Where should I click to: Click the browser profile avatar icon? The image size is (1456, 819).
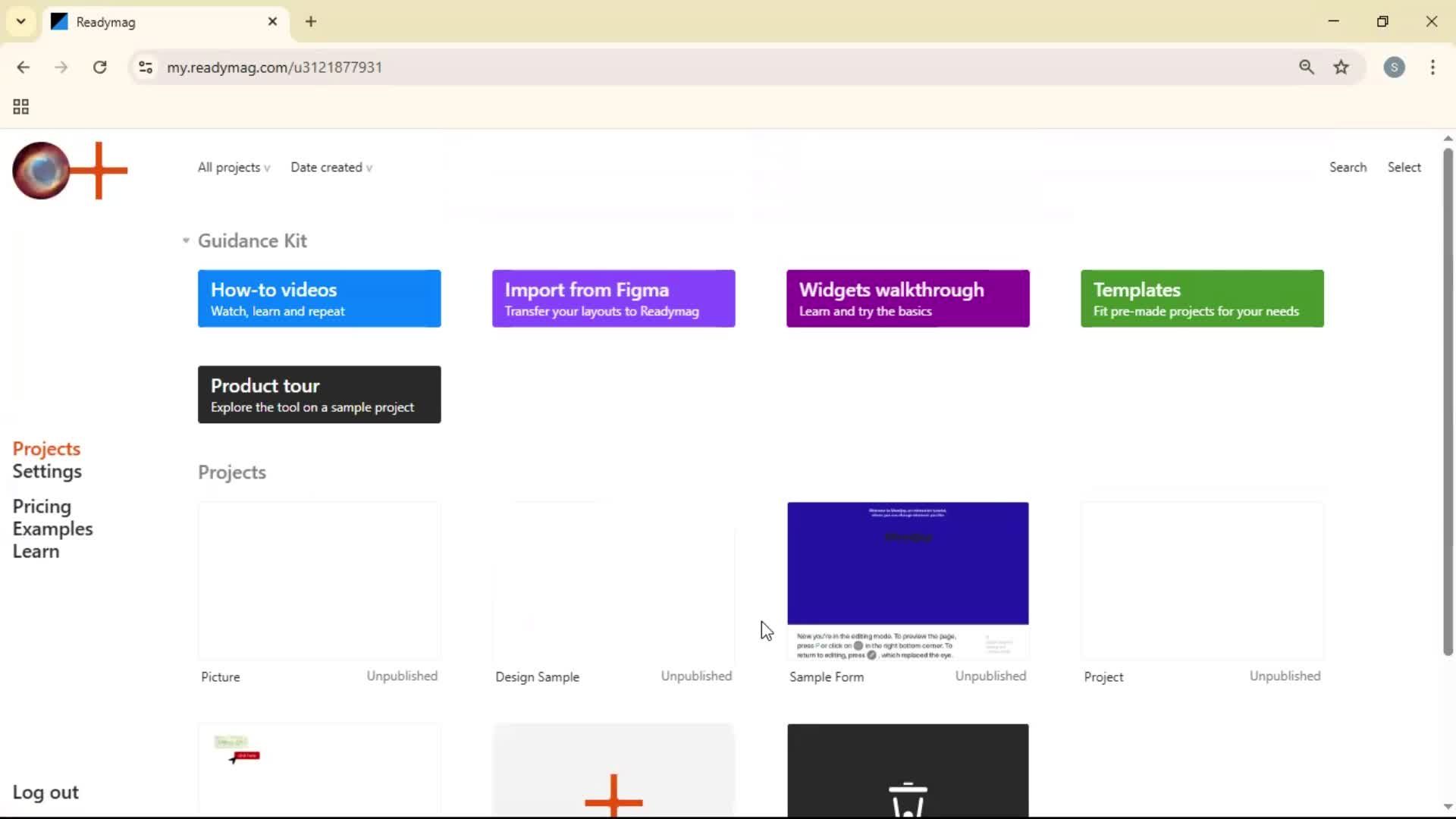click(1395, 67)
